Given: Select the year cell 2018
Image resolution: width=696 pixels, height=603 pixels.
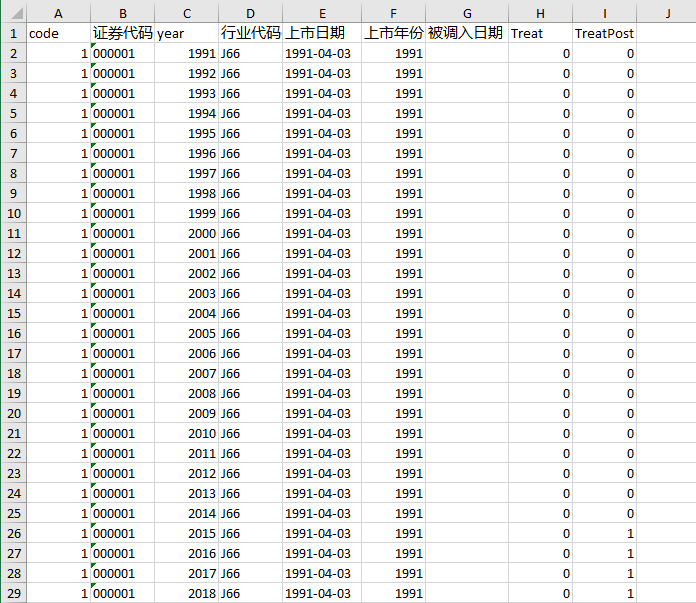Looking at the screenshot, I should (x=186, y=593).
